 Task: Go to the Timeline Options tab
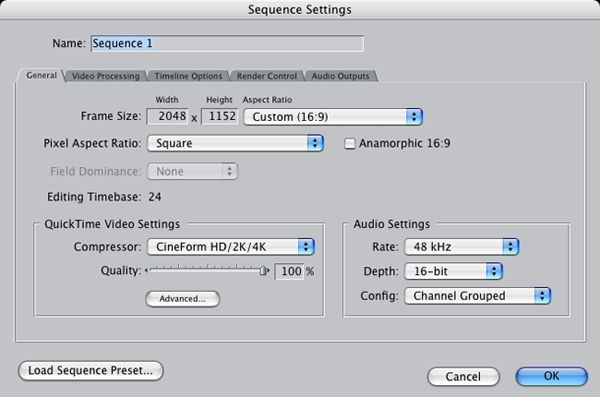188,76
